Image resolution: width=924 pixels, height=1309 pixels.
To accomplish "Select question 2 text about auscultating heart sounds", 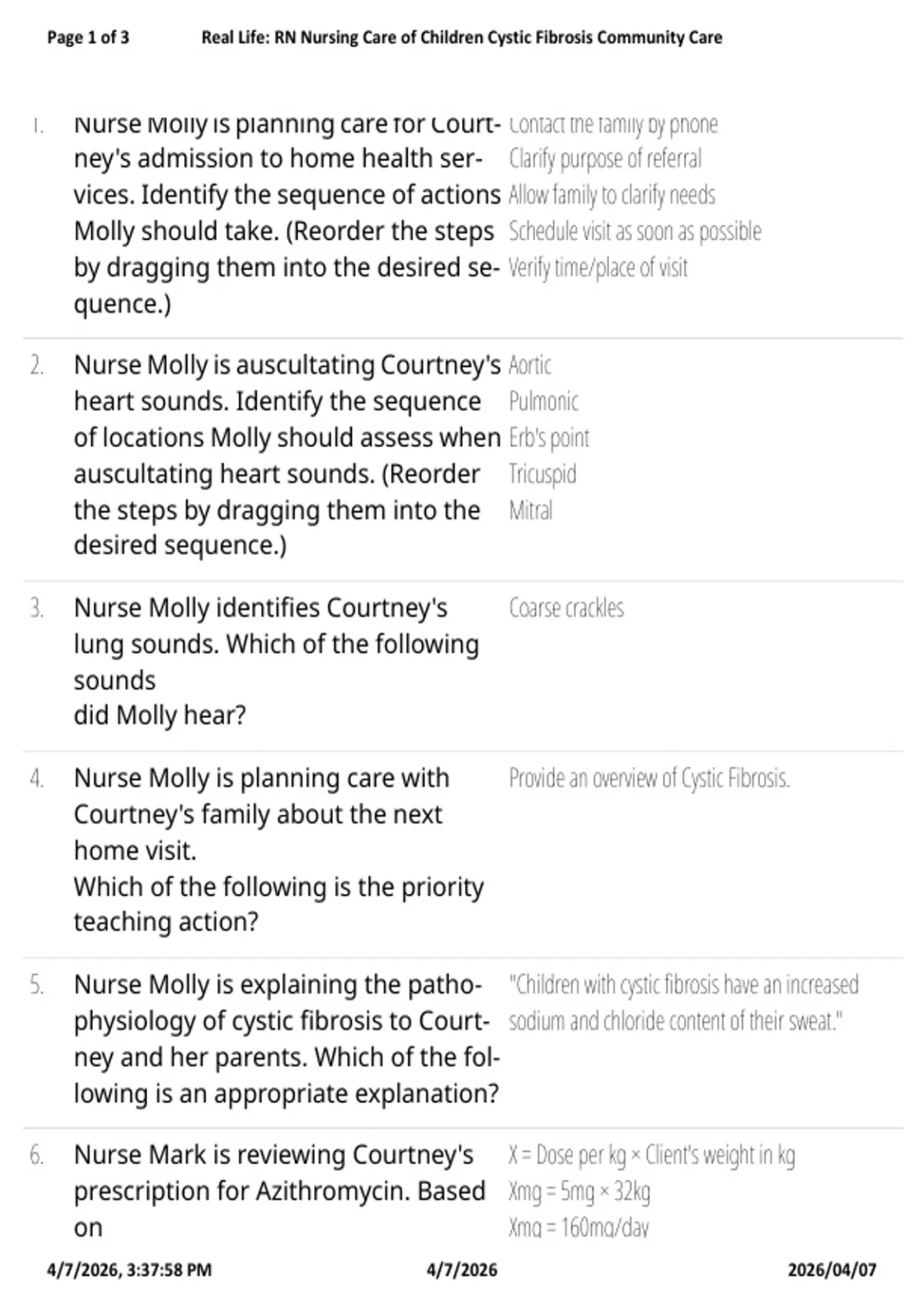I will pyautogui.click(x=287, y=455).
